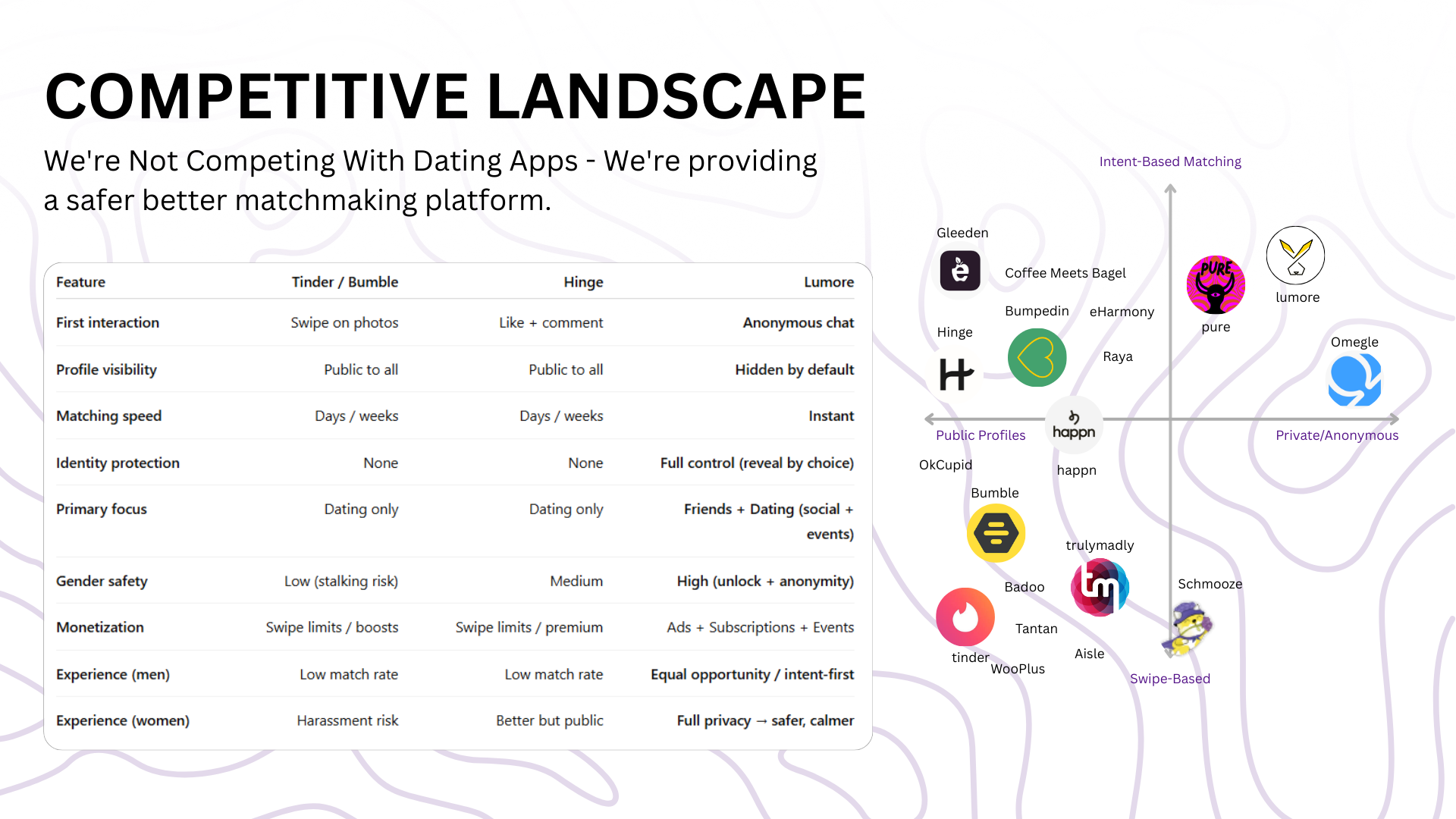
Task: Click the happn circular logo
Action: pos(1074,425)
